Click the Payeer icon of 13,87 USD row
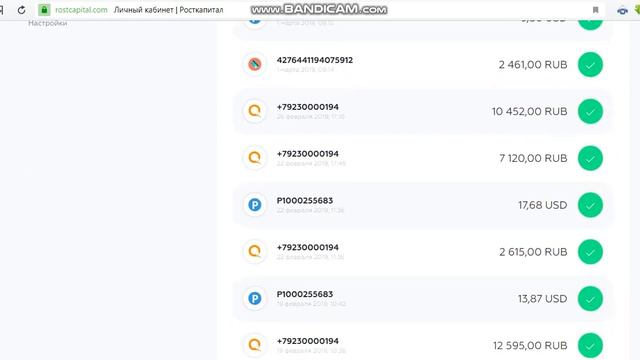Viewport: 640px width, 360px height. tap(255, 298)
